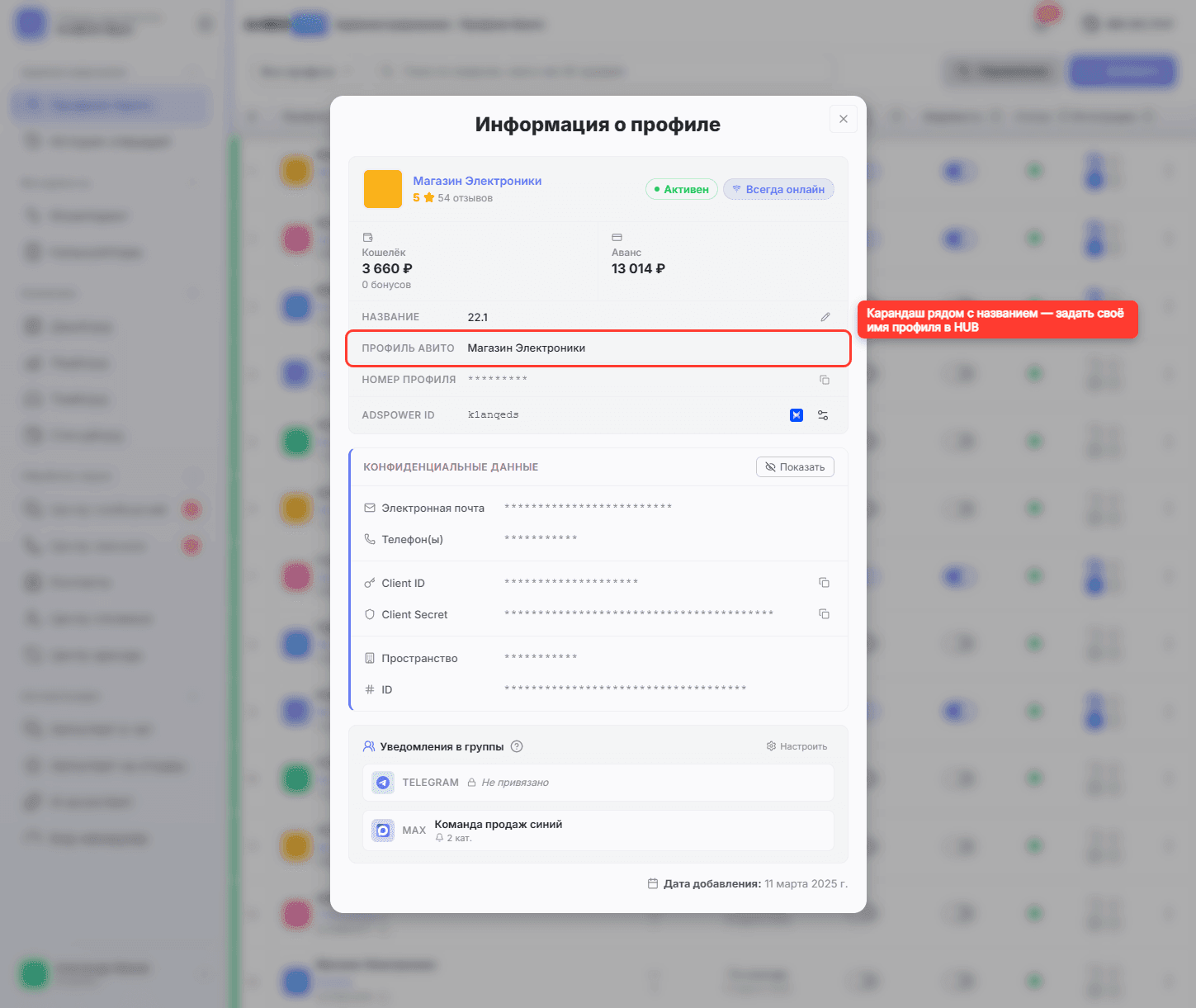Open the blue AdsPower browser icon
The image size is (1196, 1008).
[797, 415]
